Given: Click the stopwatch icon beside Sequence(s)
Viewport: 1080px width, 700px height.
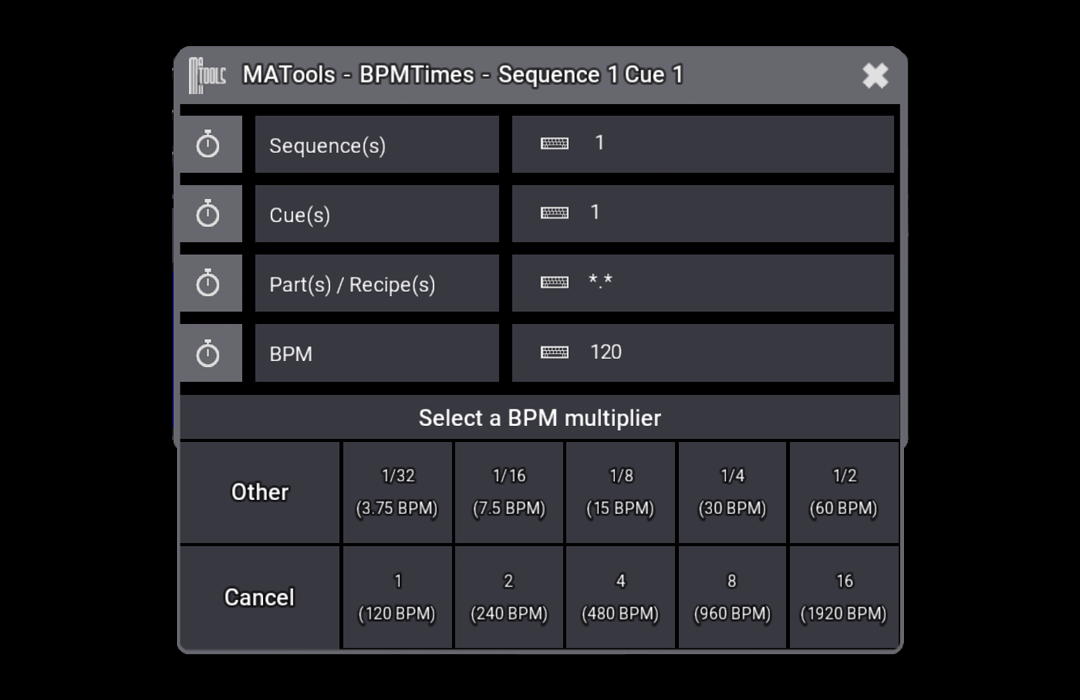Looking at the screenshot, I should [208, 145].
